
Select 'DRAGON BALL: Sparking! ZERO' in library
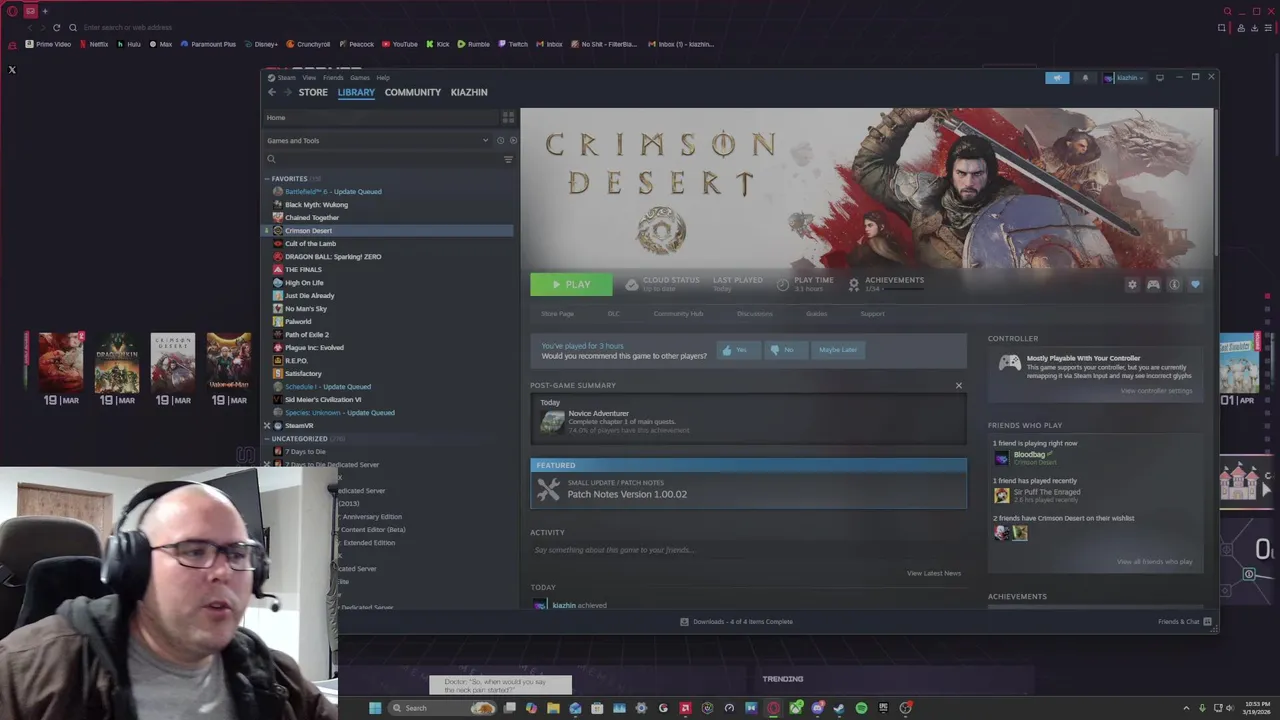pos(333,257)
